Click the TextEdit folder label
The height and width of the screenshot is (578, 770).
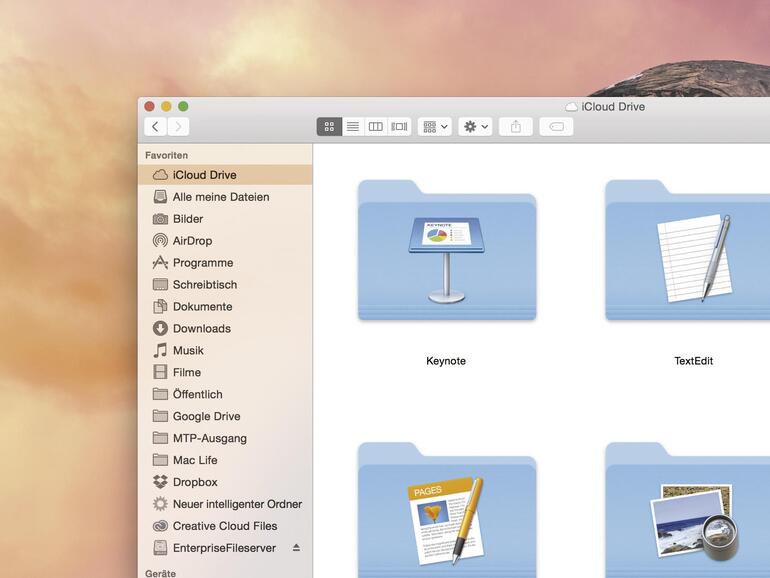[x=693, y=361]
